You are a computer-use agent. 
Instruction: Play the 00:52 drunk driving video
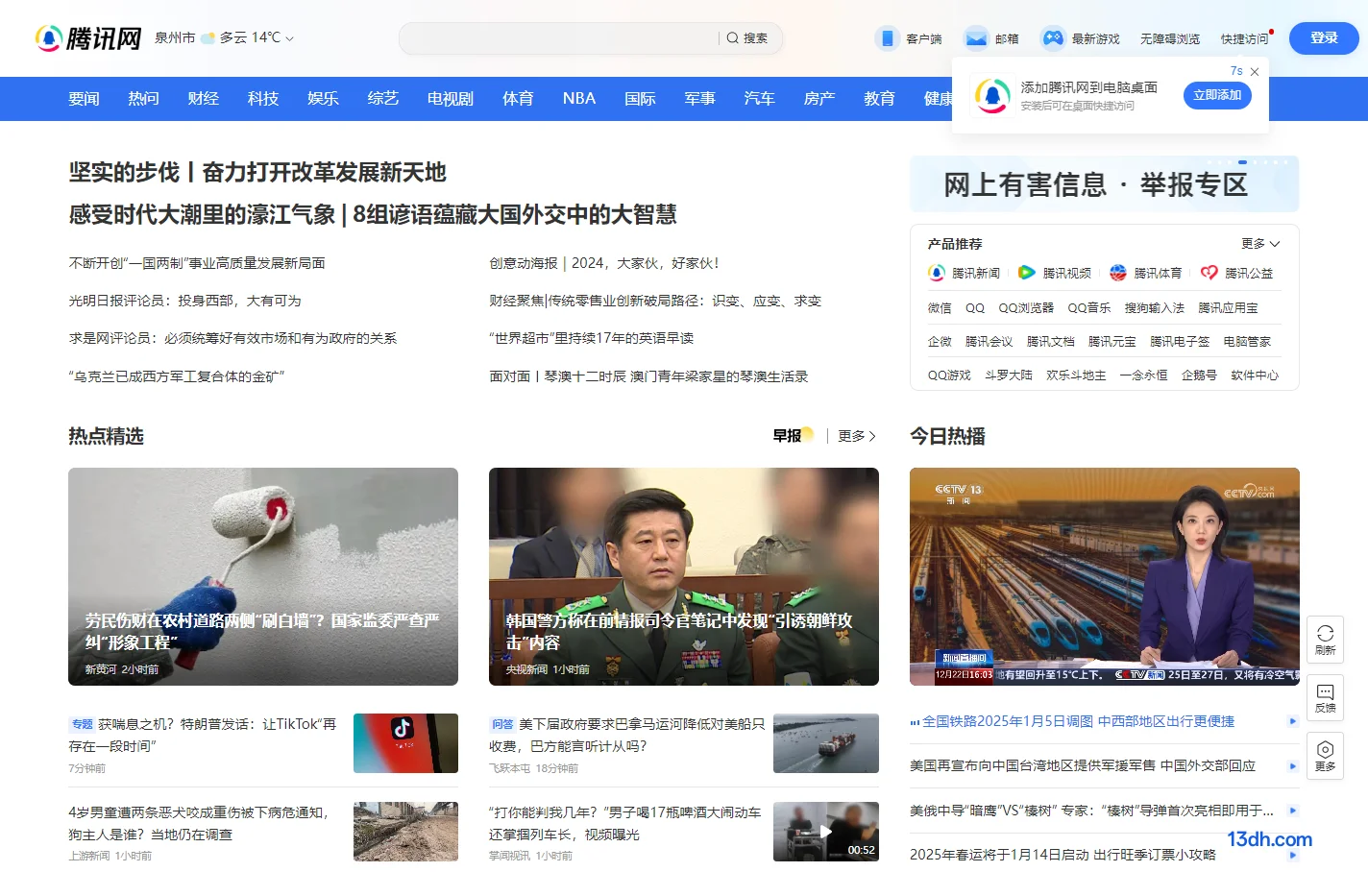click(826, 832)
